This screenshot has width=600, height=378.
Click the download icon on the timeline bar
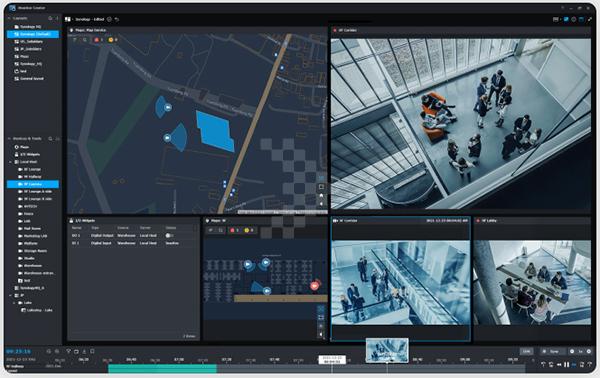coord(84,351)
